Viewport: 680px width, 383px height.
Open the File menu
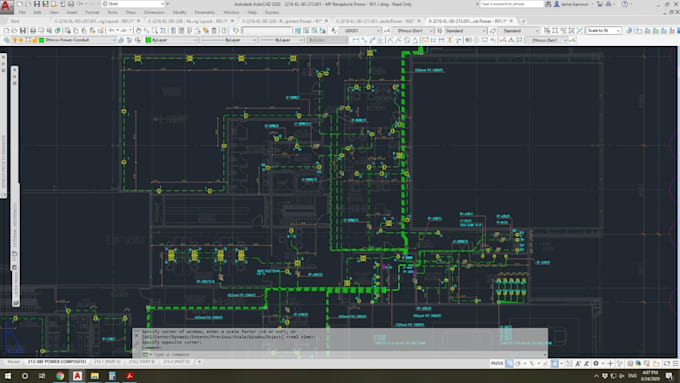pos(22,13)
